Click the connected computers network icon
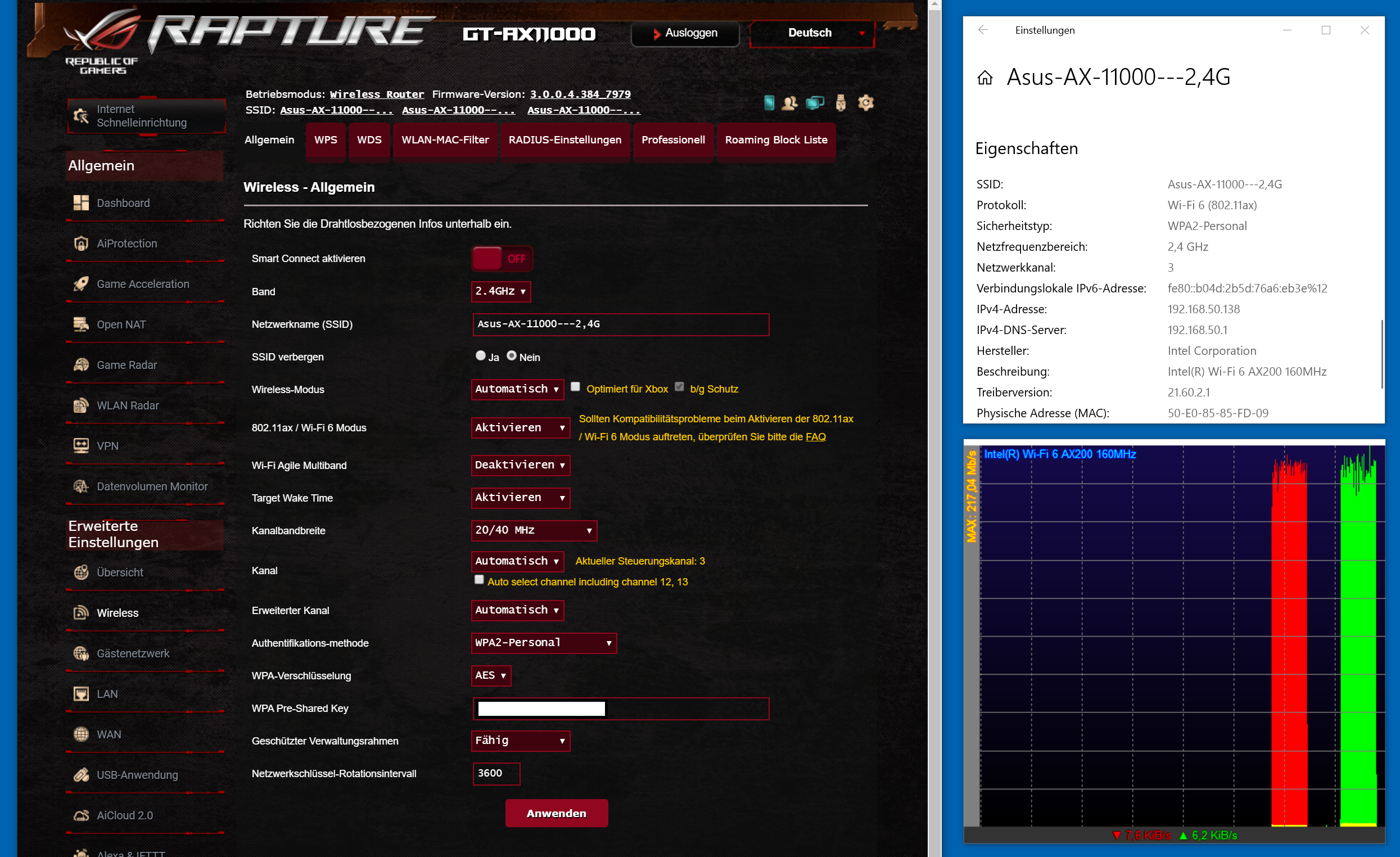The width and height of the screenshot is (1400, 857). (815, 103)
